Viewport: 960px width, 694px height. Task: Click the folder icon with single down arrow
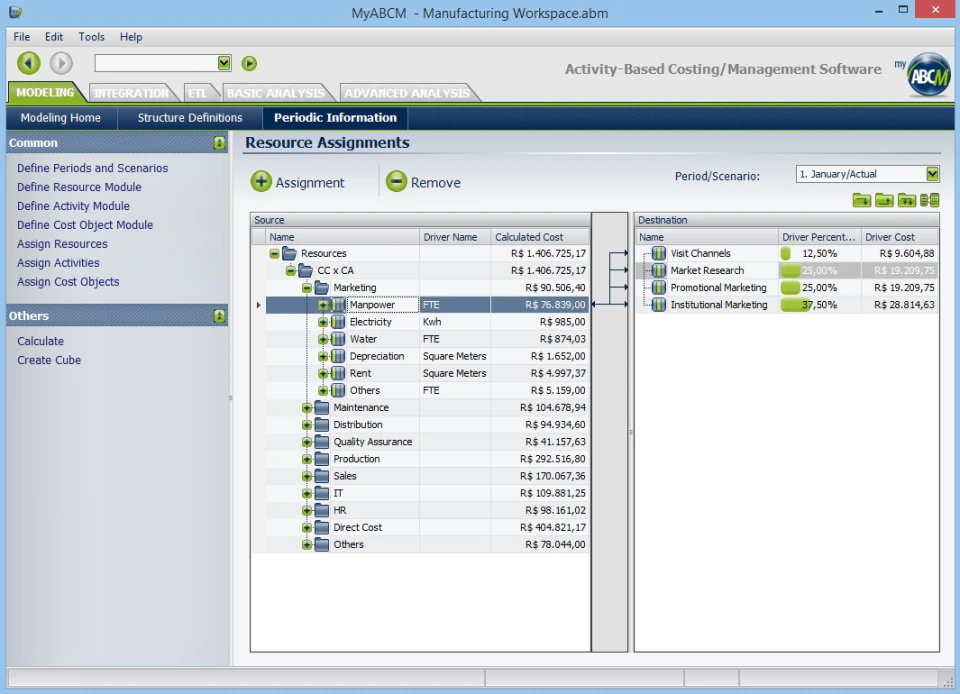click(862, 200)
